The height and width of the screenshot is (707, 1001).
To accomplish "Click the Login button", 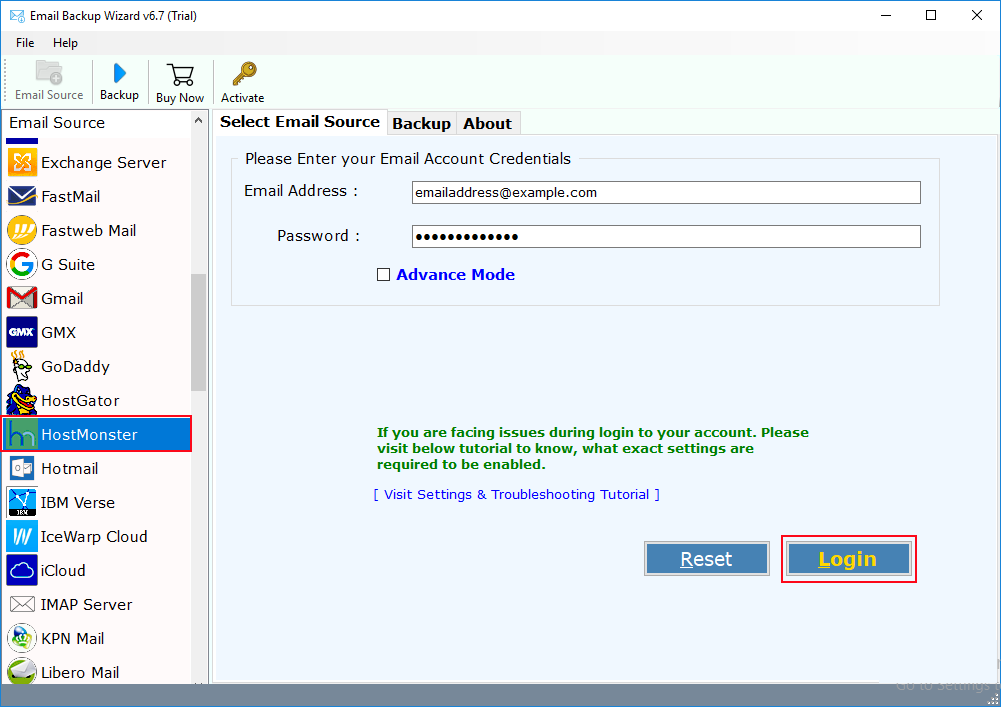I will [x=848, y=559].
